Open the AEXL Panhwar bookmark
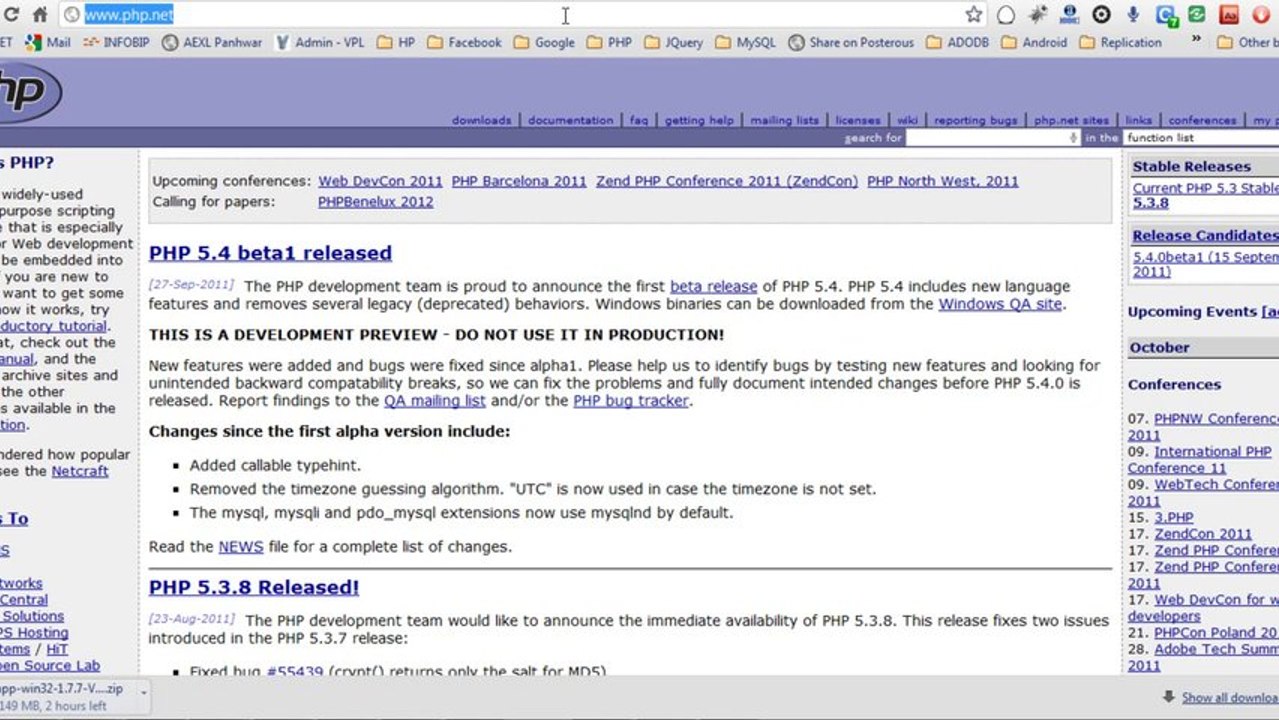The height and width of the screenshot is (720, 1279). [x=211, y=42]
